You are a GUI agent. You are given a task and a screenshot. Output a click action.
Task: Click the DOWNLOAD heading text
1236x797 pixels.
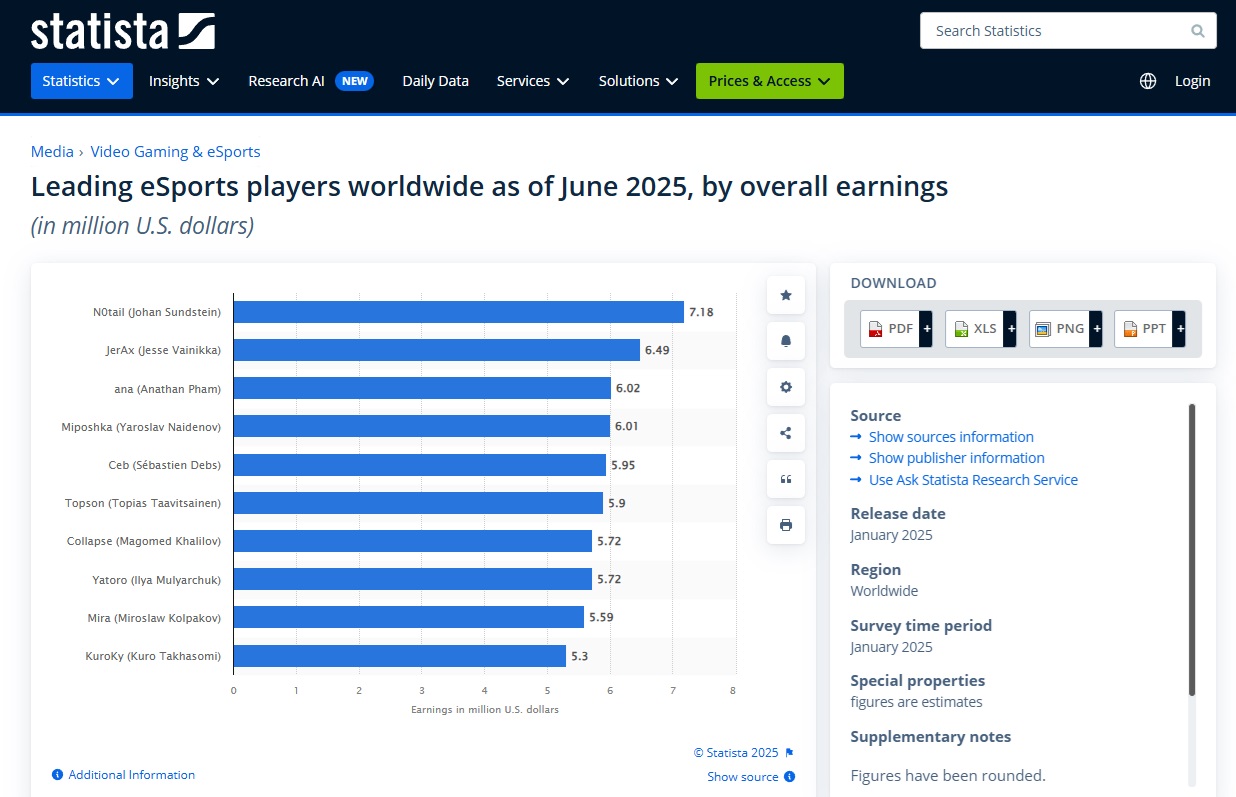894,283
